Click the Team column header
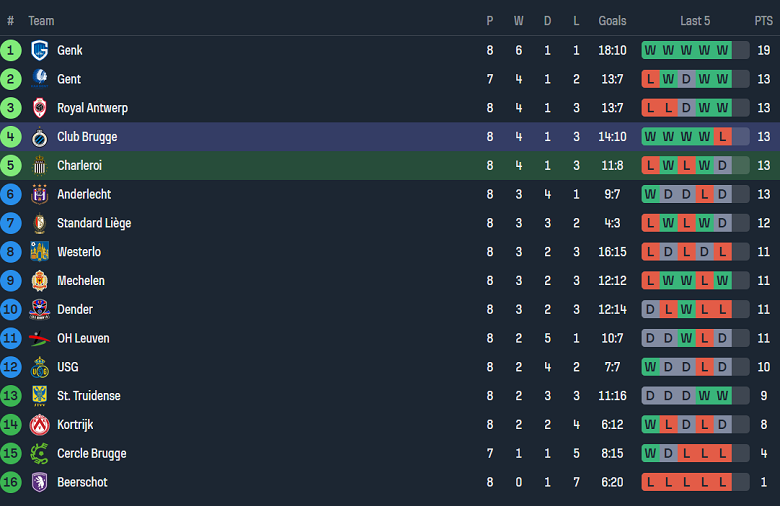This screenshot has width=780, height=506. point(41,21)
